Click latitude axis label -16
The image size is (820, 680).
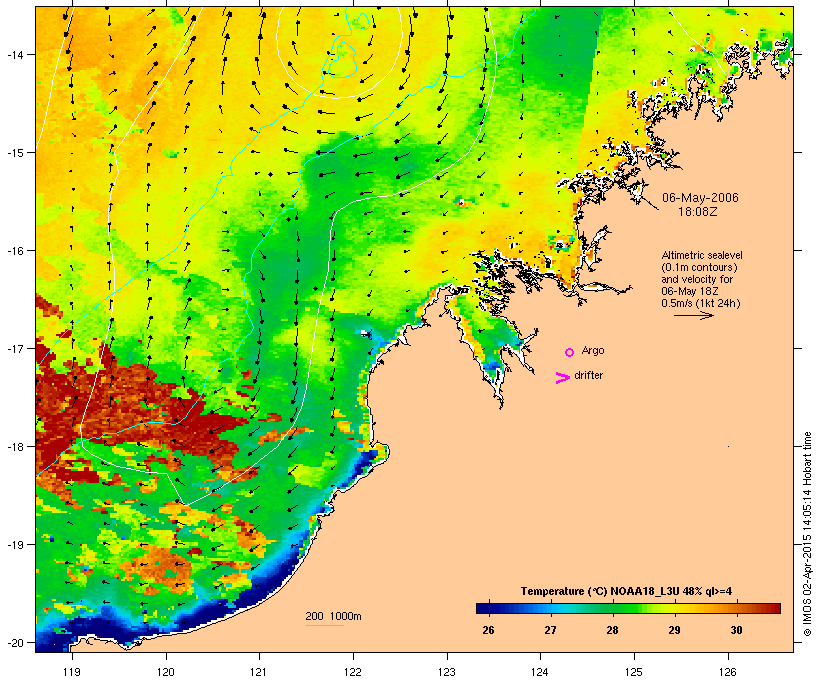(14, 251)
